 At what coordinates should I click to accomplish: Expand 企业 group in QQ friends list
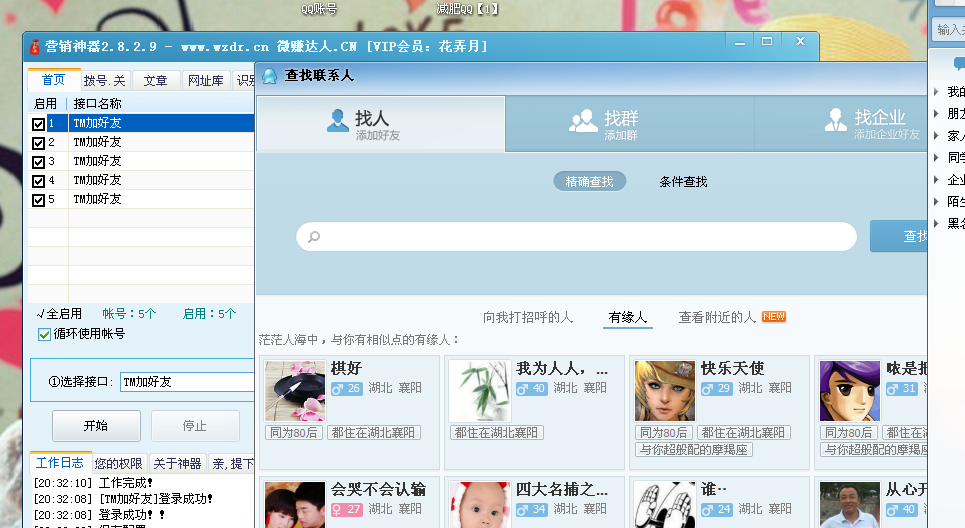click(x=936, y=180)
